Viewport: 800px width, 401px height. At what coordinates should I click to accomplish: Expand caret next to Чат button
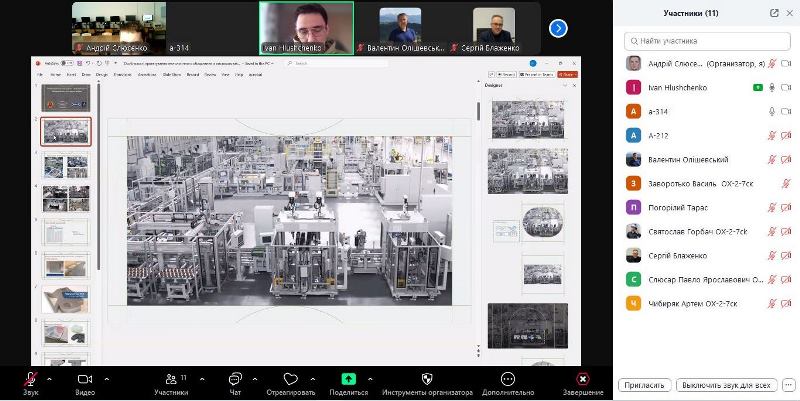coord(255,379)
